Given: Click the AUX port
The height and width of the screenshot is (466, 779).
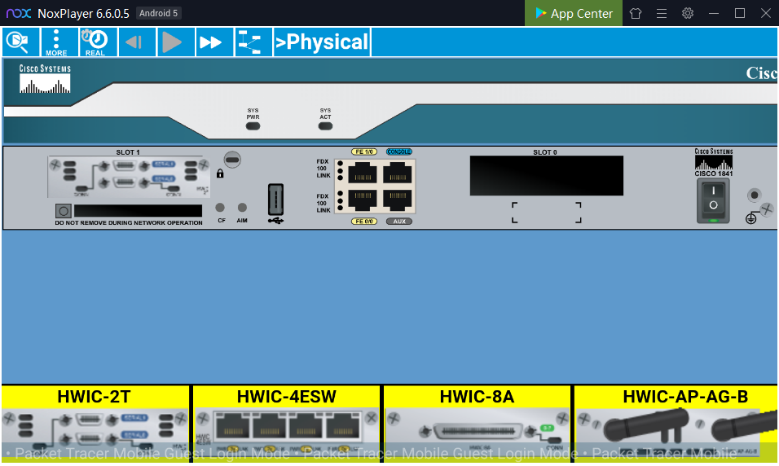Looking at the screenshot, I should pos(397,199).
